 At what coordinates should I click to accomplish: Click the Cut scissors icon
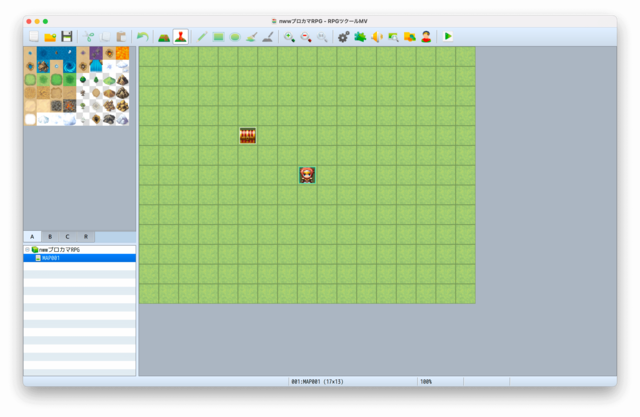tap(89, 37)
